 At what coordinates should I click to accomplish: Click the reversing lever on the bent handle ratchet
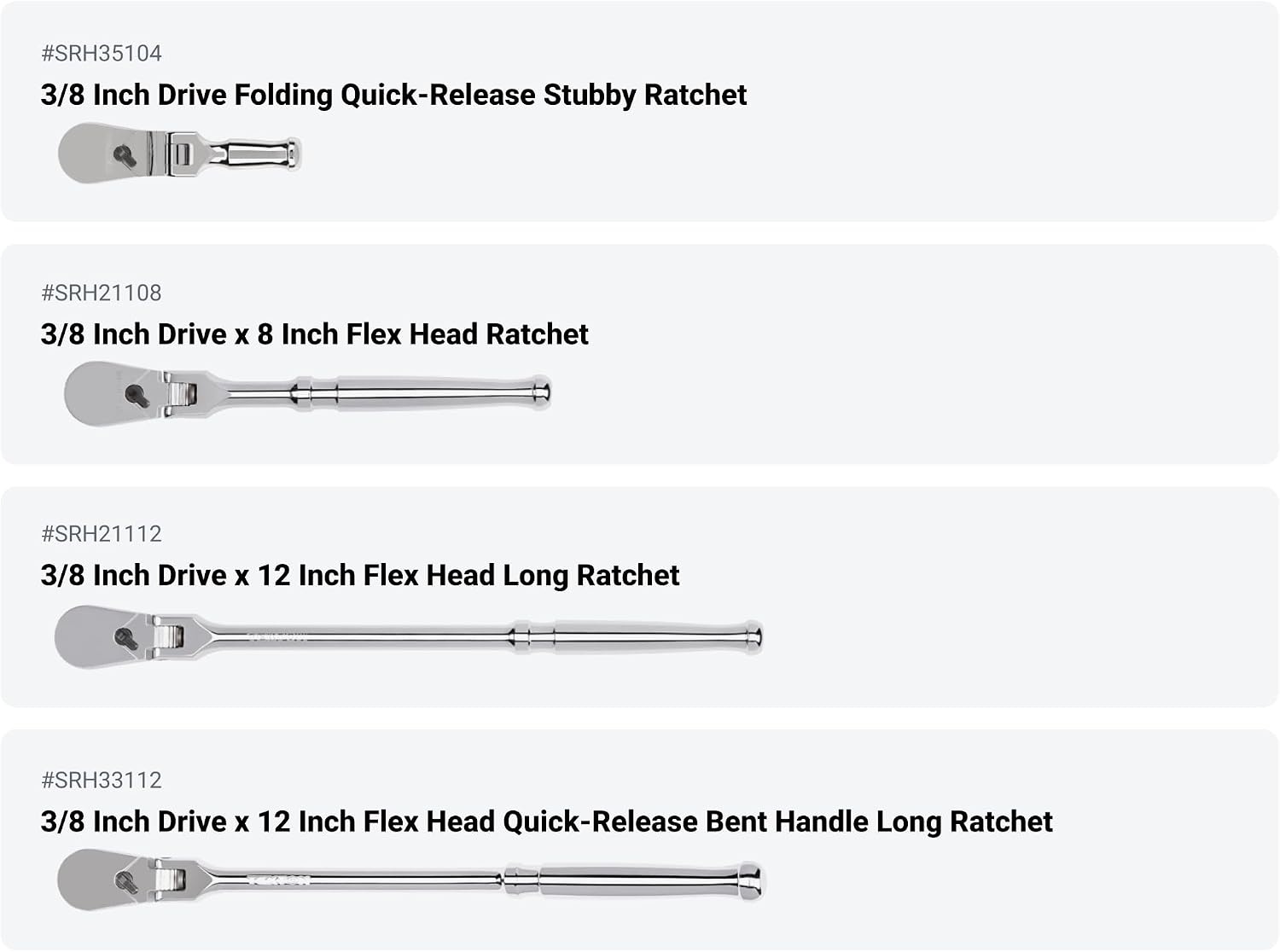point(129,880)
